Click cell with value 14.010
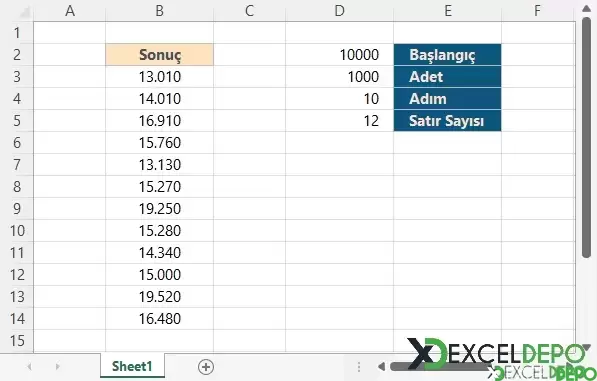Viewport: 597px width, 381px height. (160, 99)
